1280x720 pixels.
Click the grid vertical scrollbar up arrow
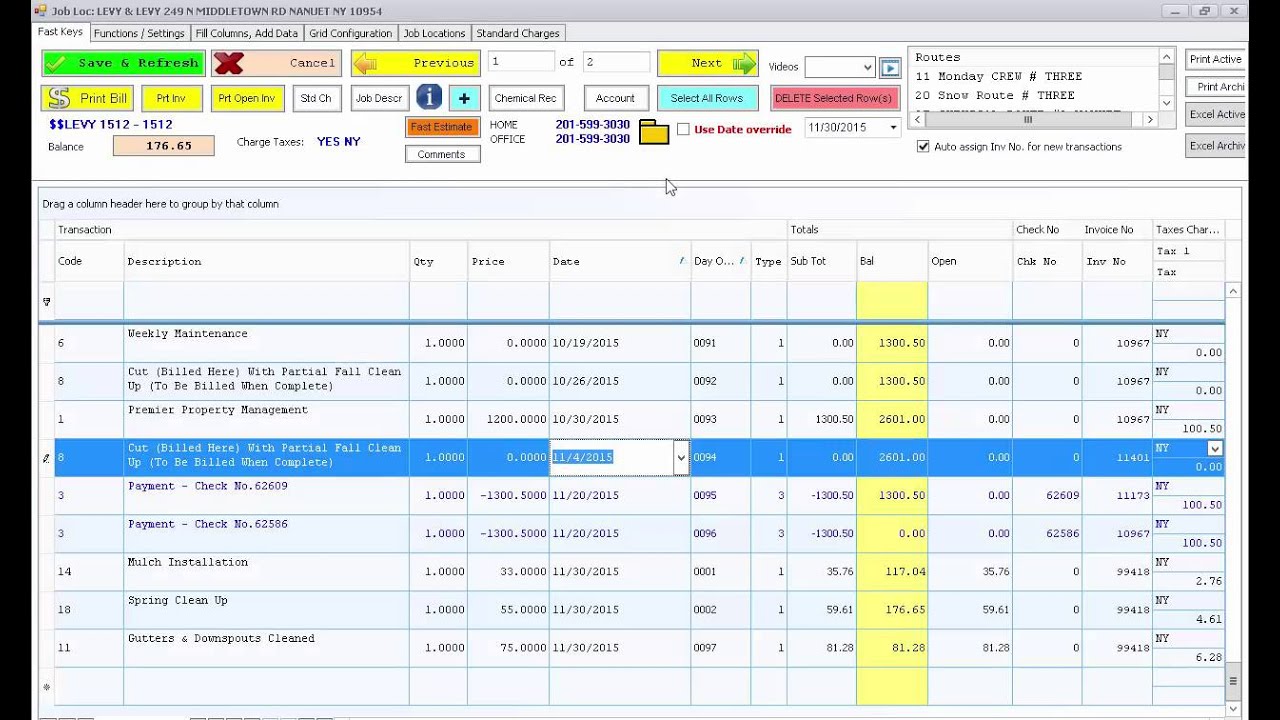pyautogui.click(x=1233, y=291)
